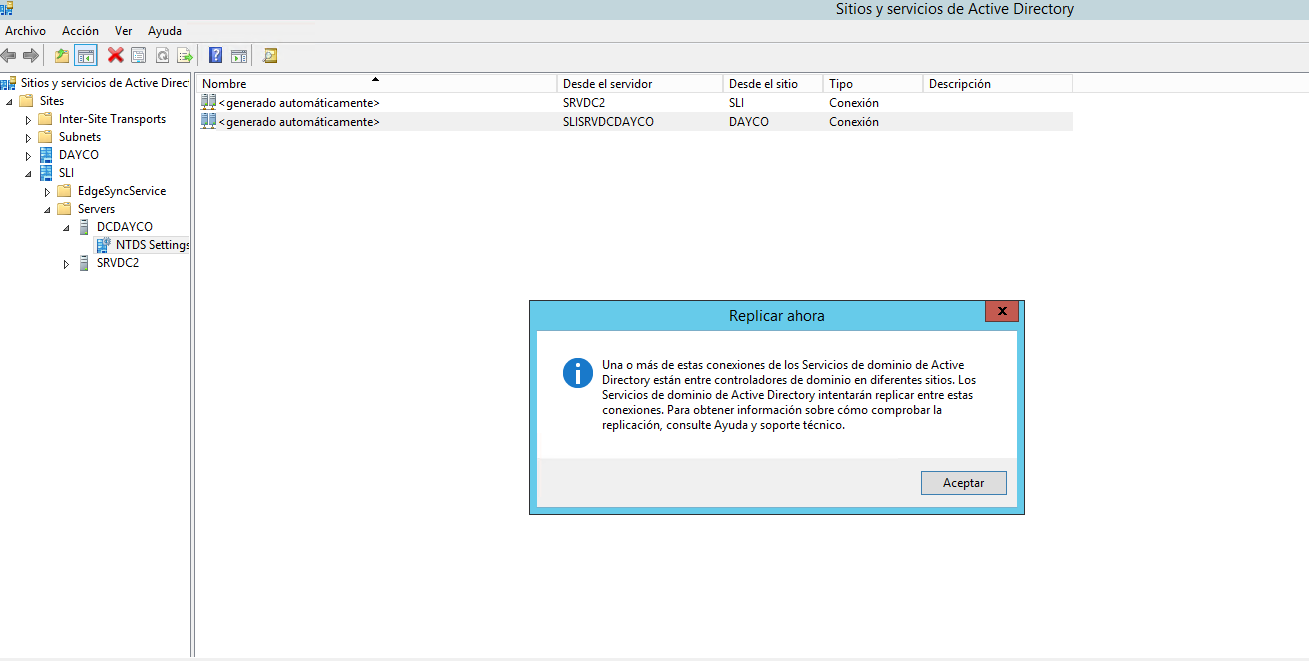1309x661 pixels.
Task: Click the NTDS Settings icon
Action: tap(104, 245)
